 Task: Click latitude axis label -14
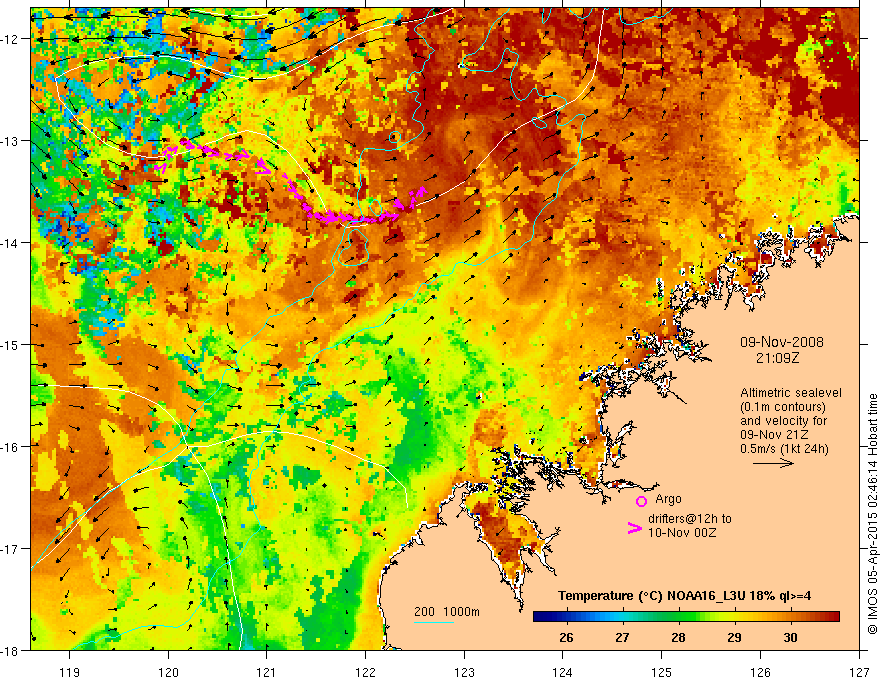pos(10,243)
